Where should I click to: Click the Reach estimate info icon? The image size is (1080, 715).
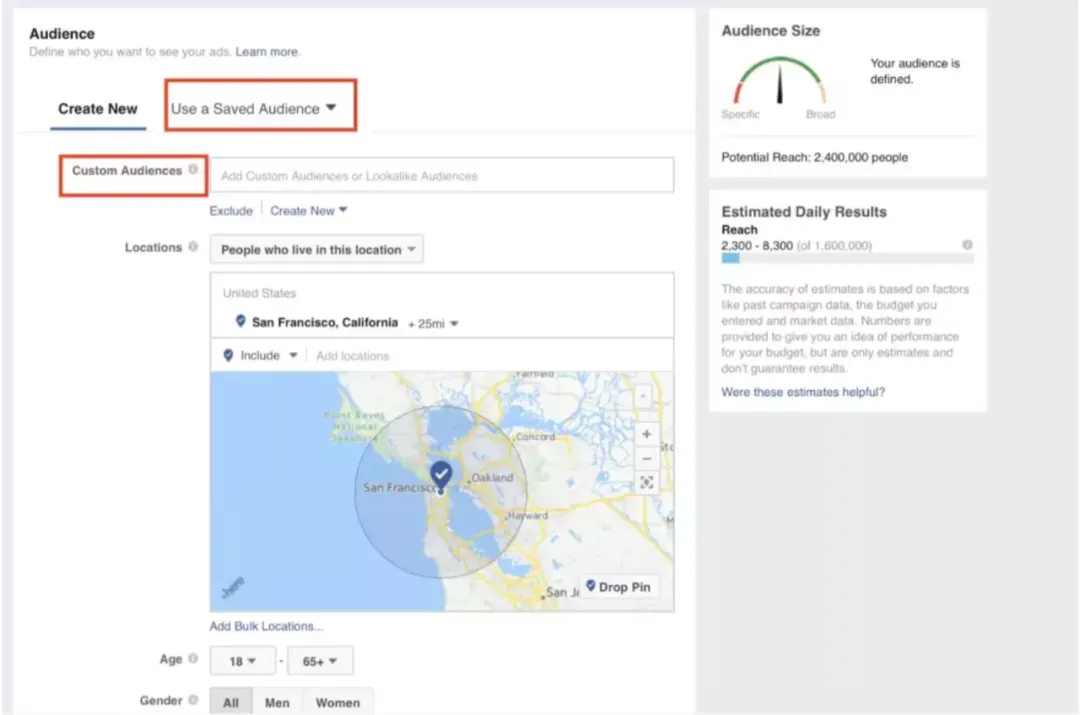click(x=967, y=245)
